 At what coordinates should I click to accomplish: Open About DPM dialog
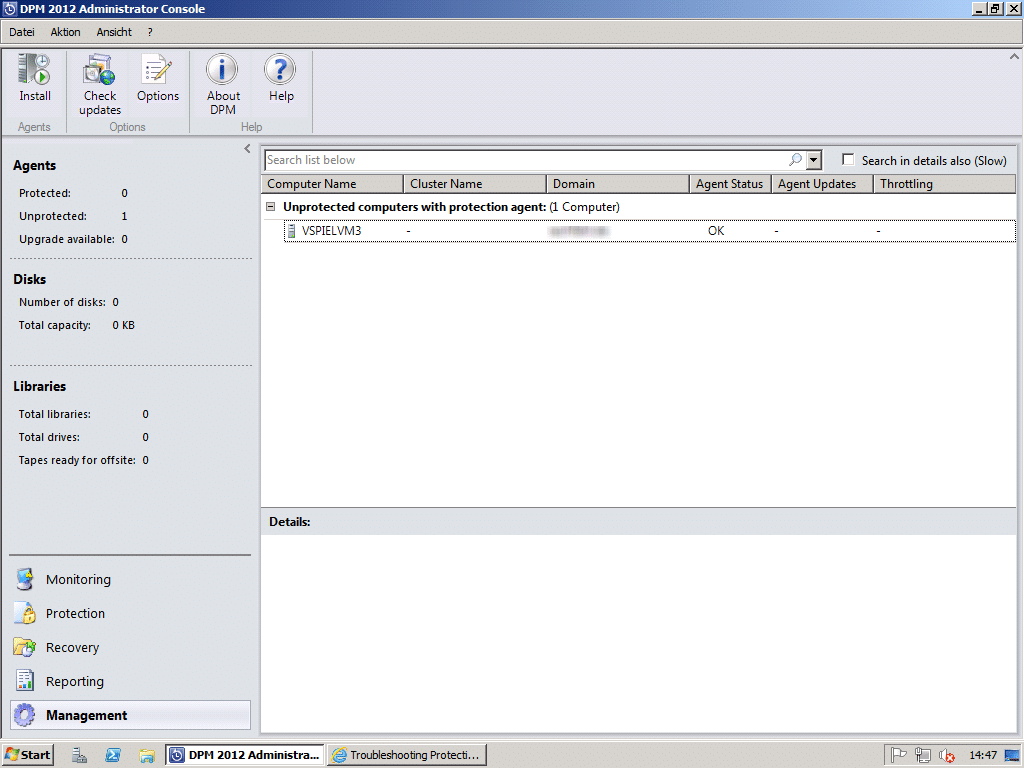point(223,85)
